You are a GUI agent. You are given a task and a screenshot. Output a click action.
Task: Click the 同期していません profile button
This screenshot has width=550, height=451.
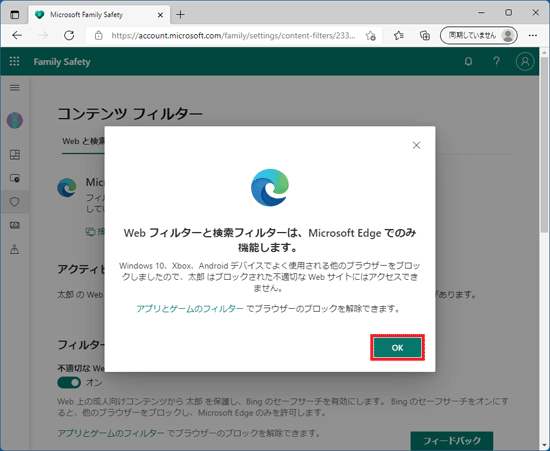click(478, 35)
